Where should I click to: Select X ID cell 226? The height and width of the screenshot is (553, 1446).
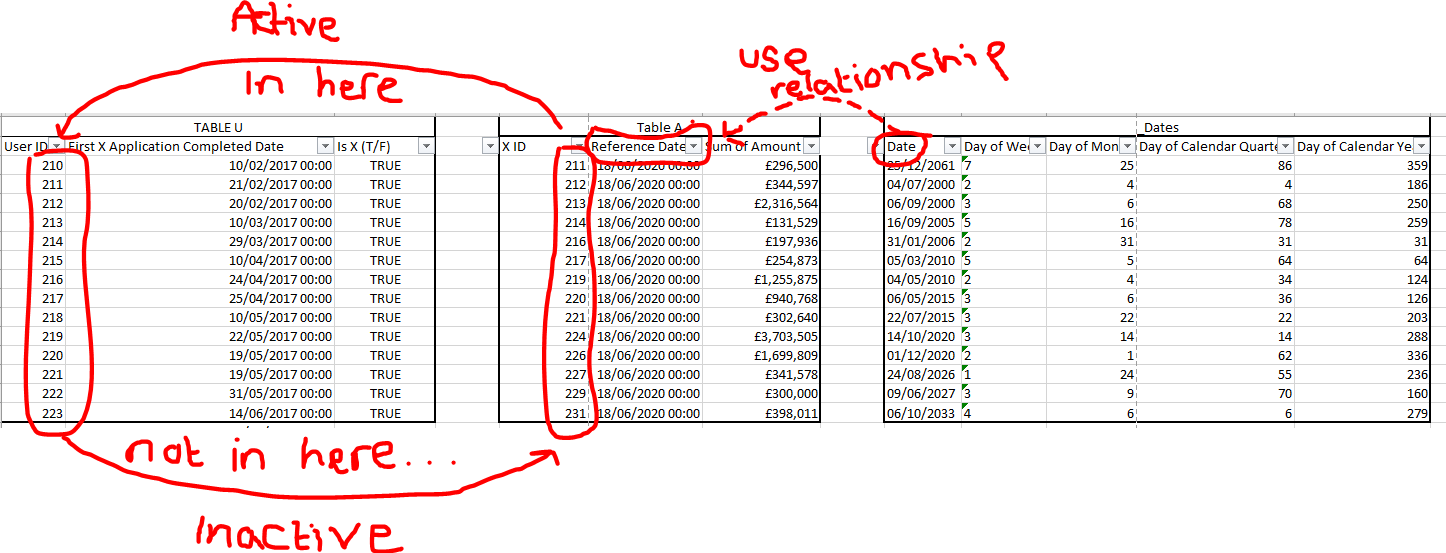click(x=544, y=355)
